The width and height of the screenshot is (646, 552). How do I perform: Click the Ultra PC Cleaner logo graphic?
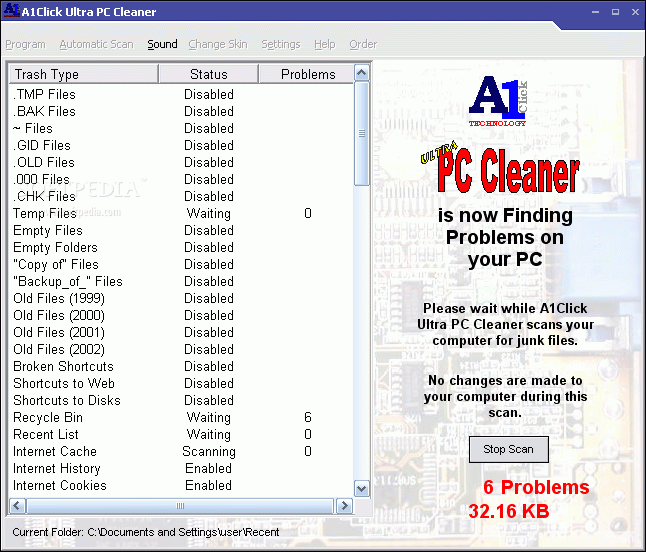[500, 168]
